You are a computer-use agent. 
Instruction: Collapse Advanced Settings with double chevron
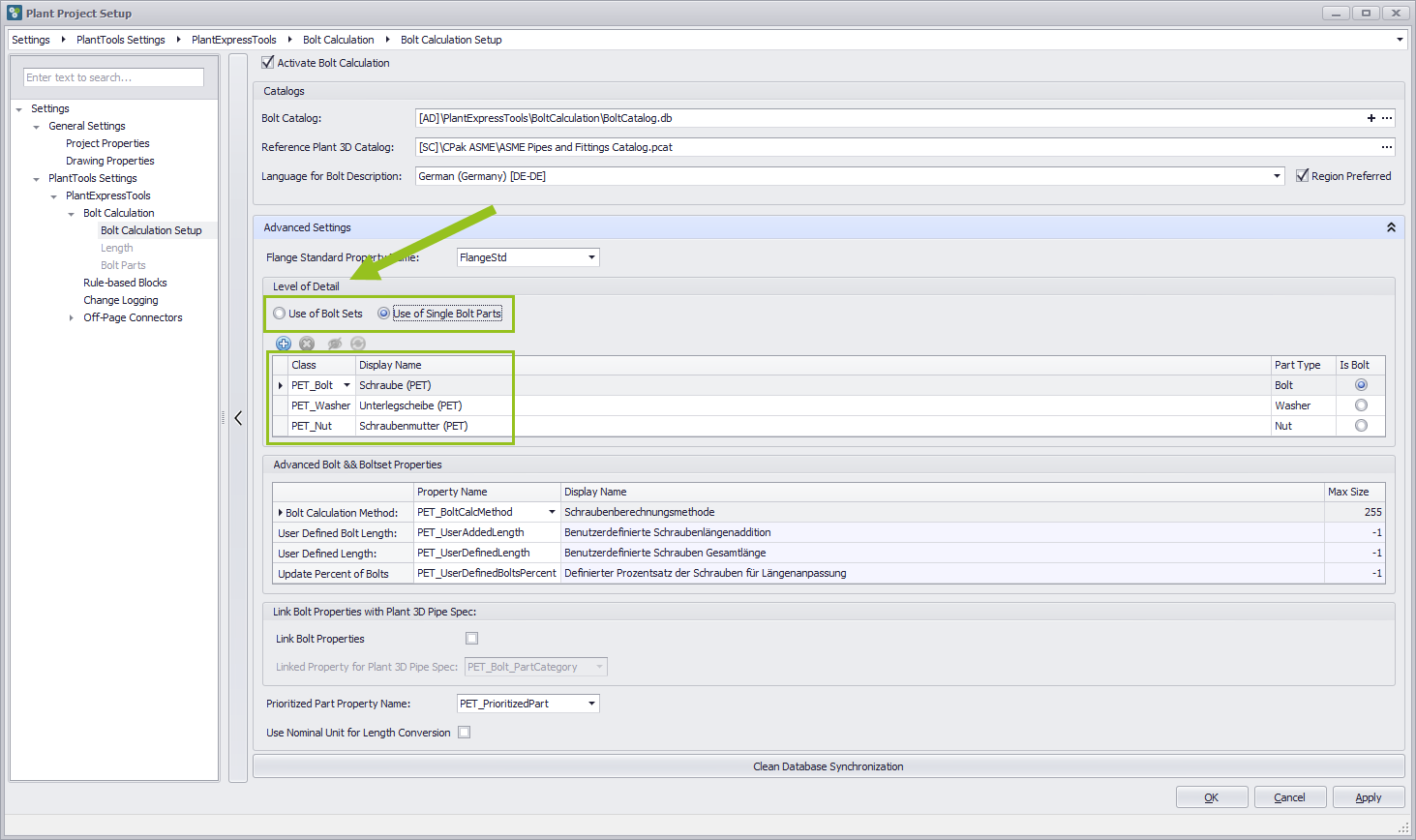tap(1391, 227)
